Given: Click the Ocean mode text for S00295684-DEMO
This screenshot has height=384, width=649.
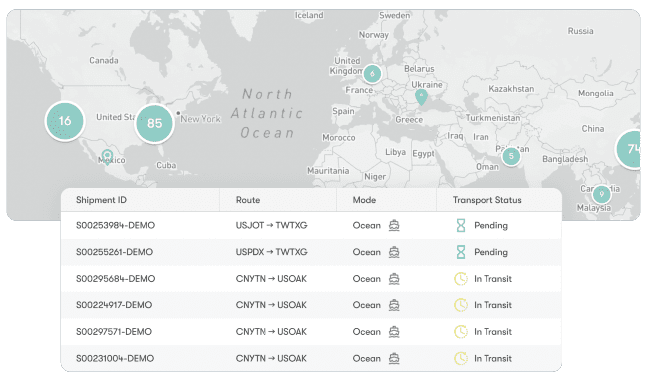Looking at the screenshot, I should pyautogui.click(x=366, y=279).
